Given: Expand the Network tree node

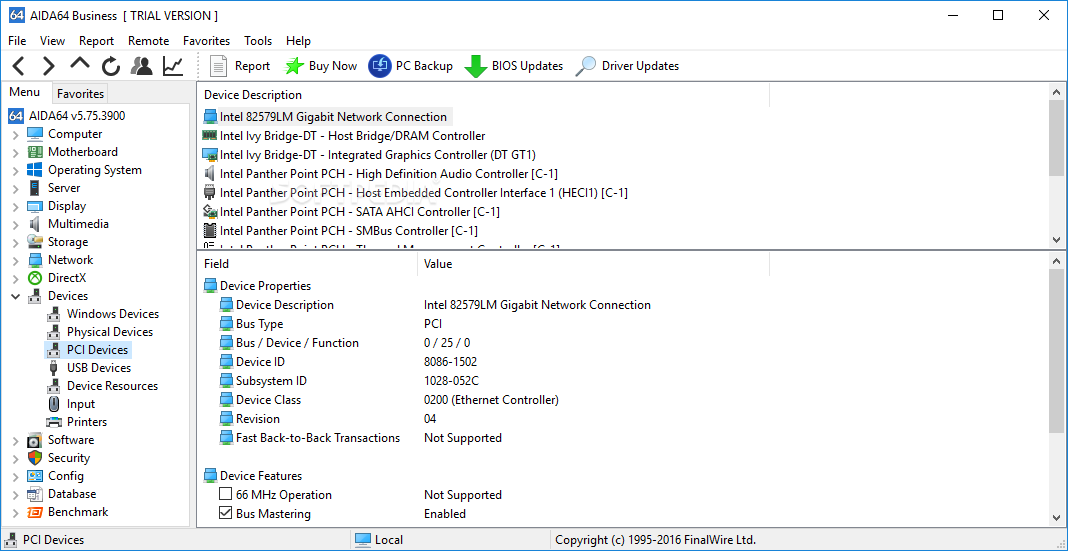Looking at the screenshot, I should 16,259.
